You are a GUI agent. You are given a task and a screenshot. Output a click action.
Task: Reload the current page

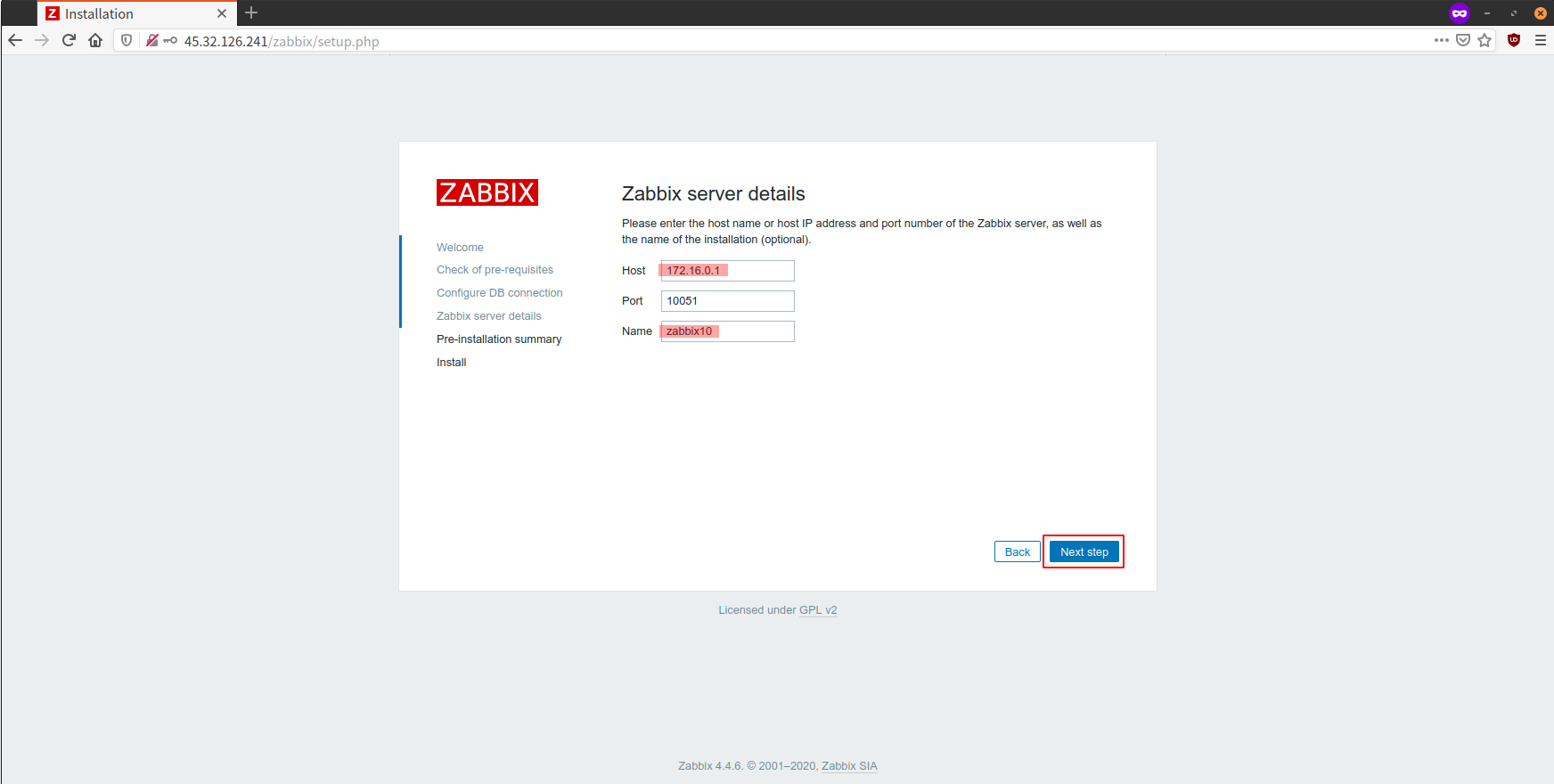69,40
